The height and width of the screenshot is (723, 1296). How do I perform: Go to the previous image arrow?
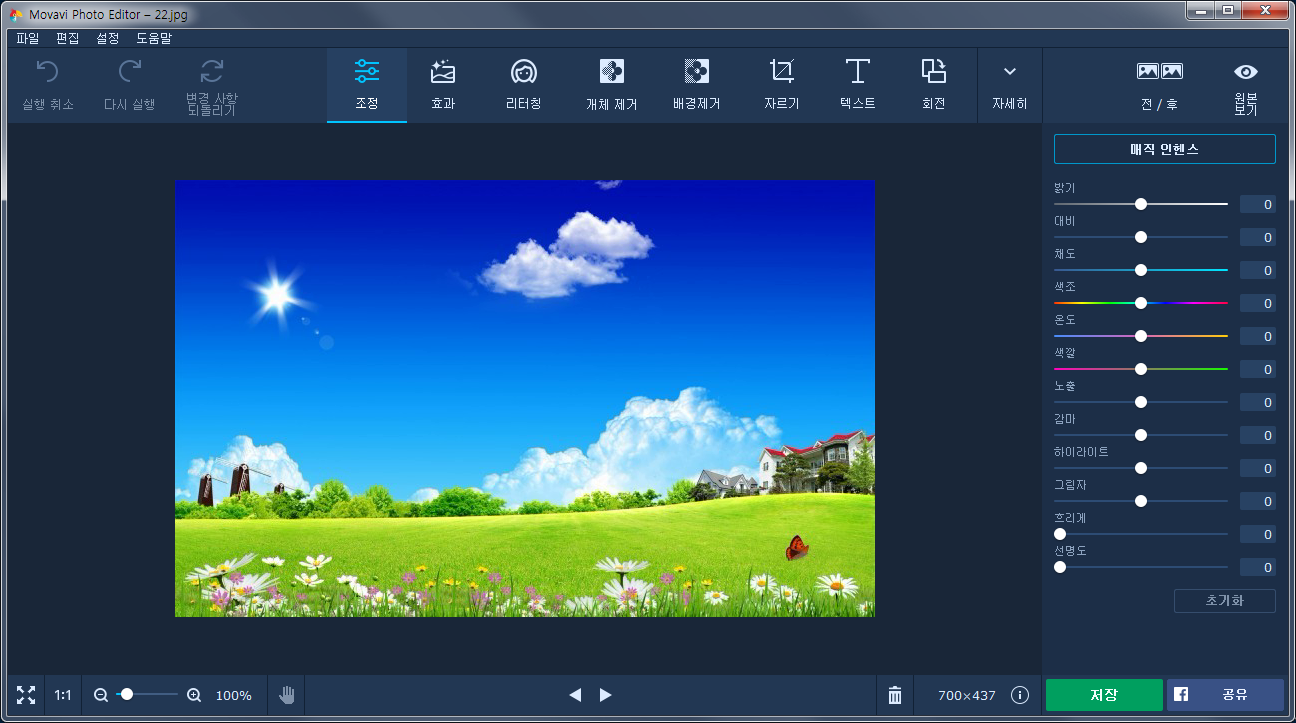click(575, 695)
